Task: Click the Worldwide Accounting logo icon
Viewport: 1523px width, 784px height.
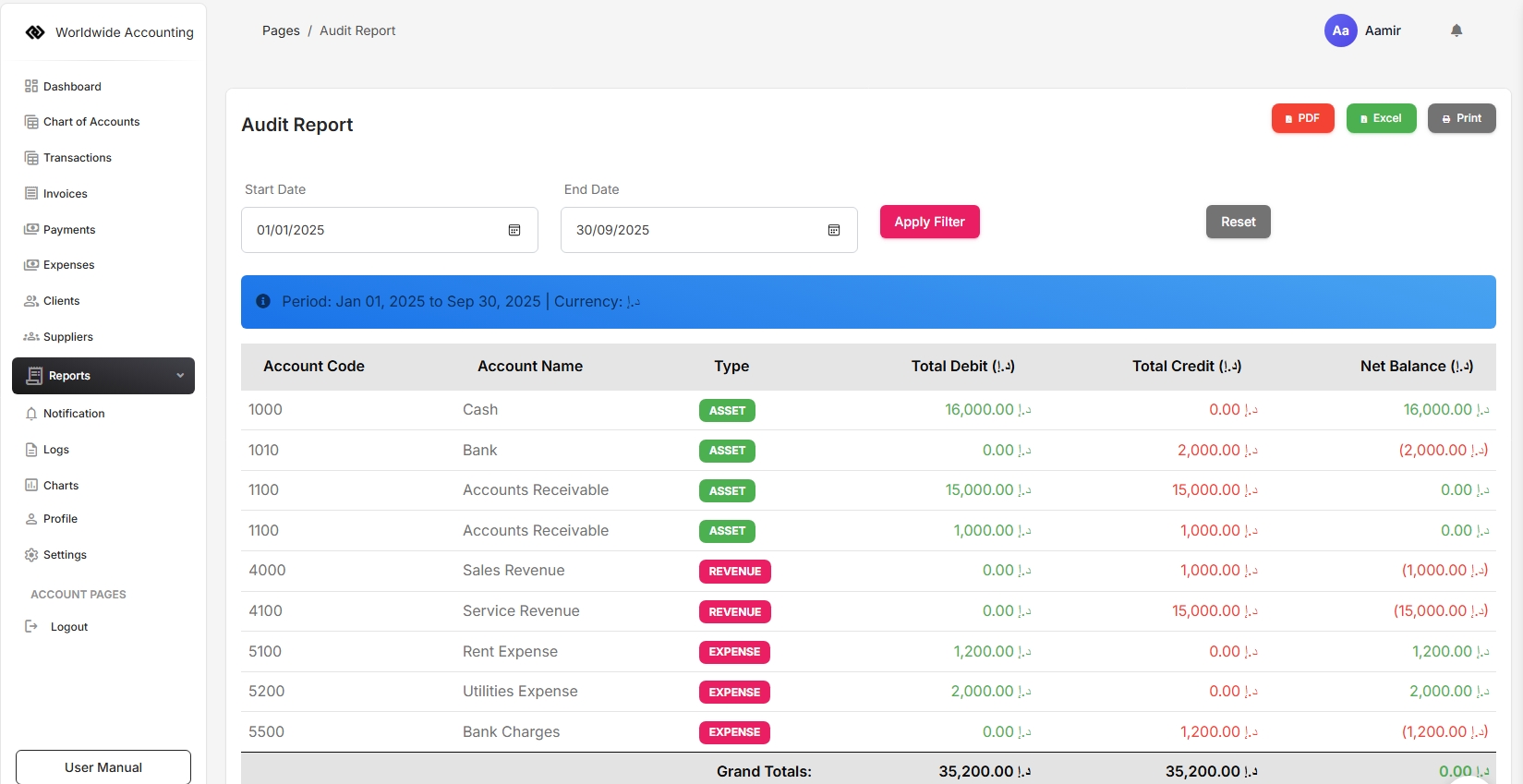Action: pos(35,32)
